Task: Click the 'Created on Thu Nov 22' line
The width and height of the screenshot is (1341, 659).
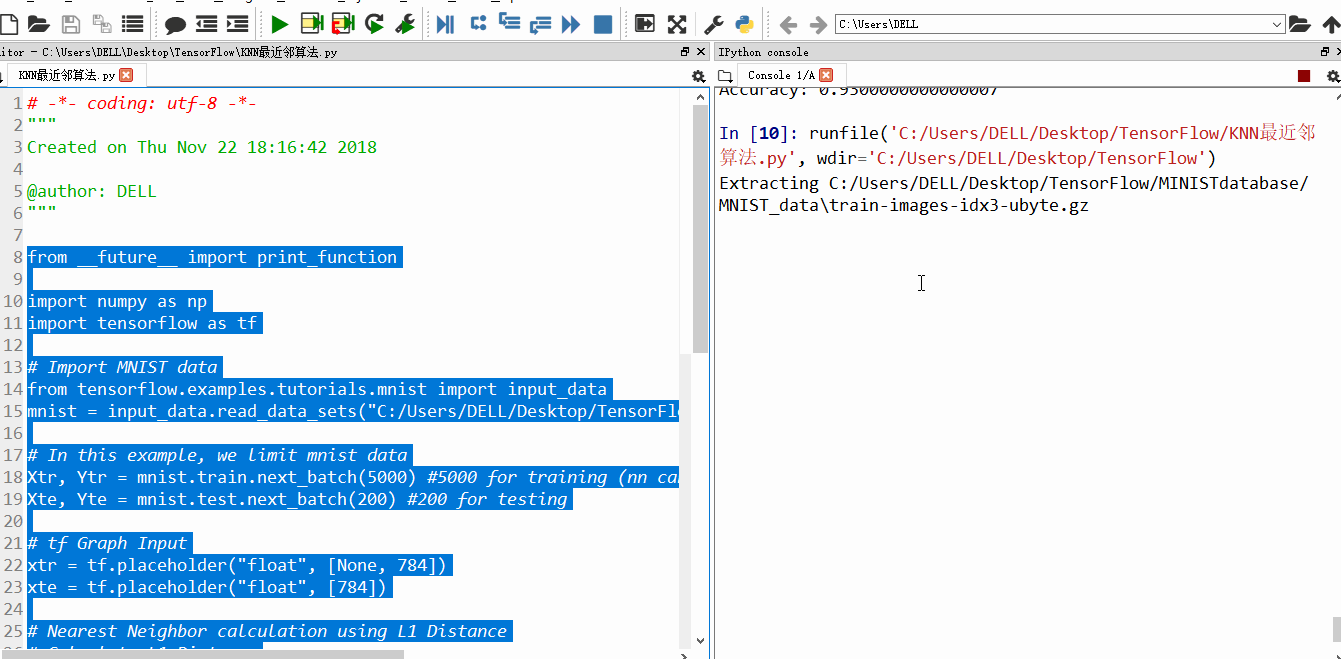Action: coord(202,147)
